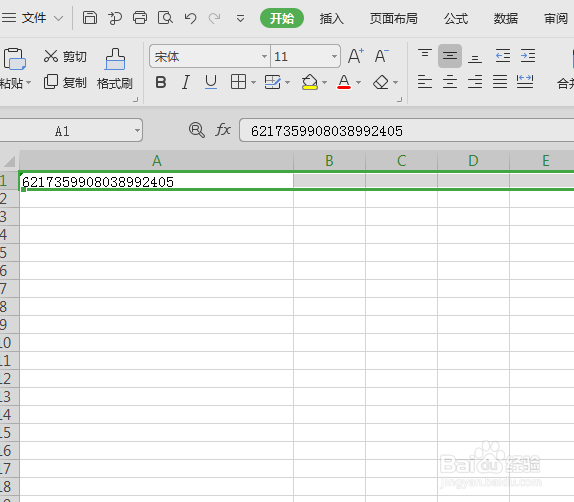Select Format Painter (格式刷) brush
This screenshot has width=574, height=502.
tap(115, 69)
